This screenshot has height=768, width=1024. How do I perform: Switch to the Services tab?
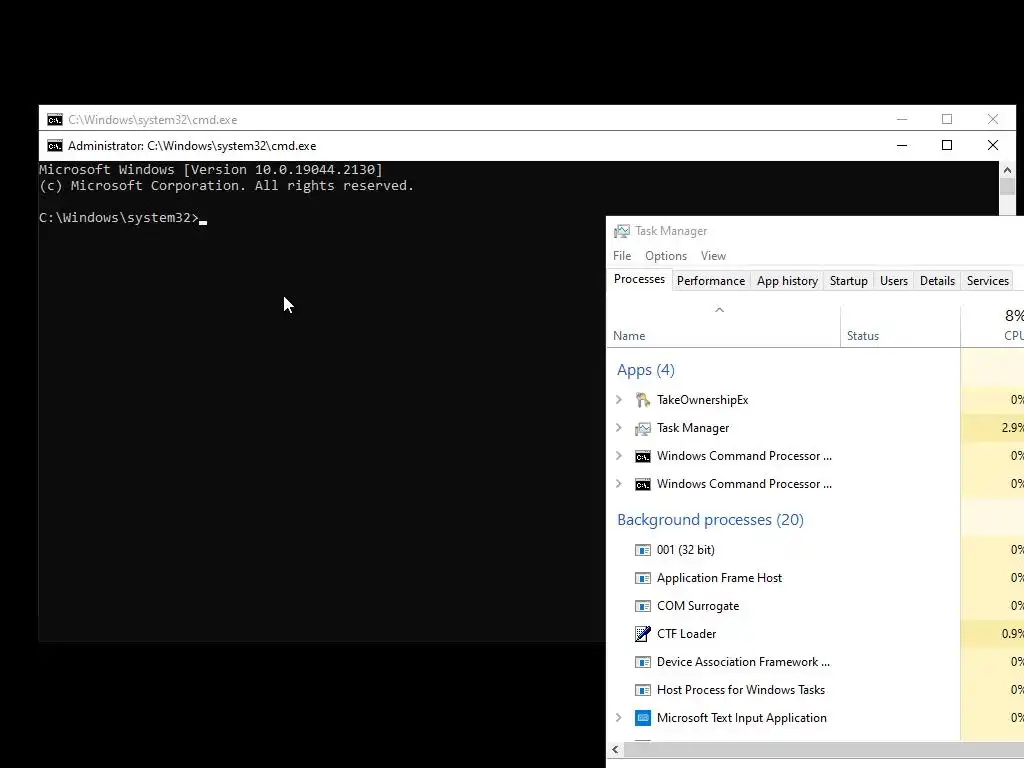tap(987, 281)
